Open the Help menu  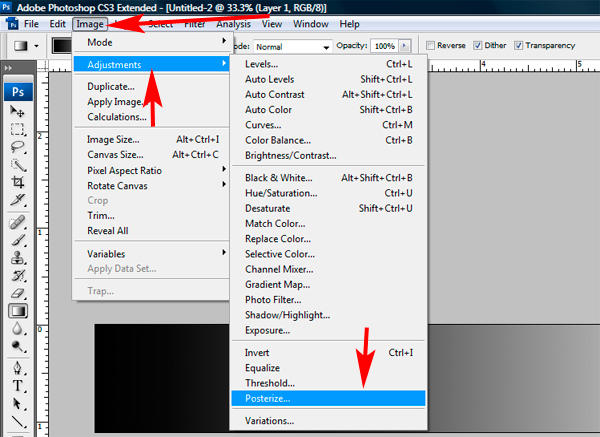(349, 24)
